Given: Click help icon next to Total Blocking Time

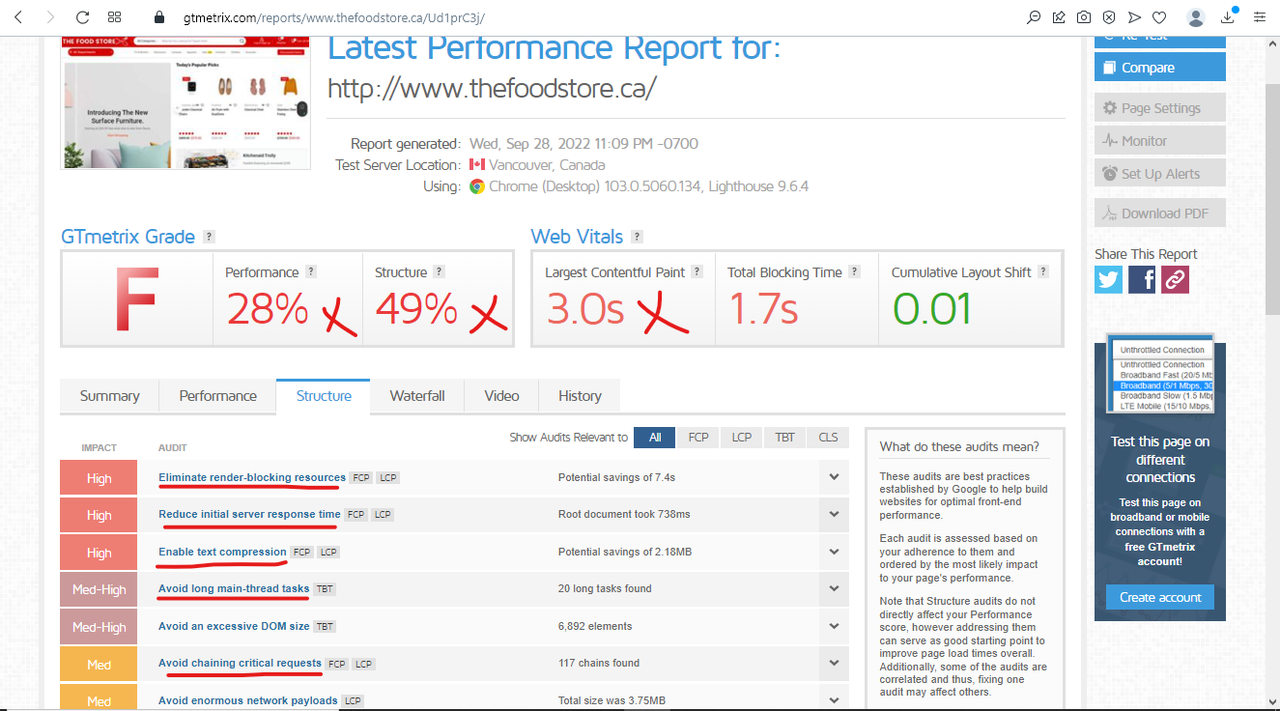Looking at the screenshot, I should (x=854, y=272).
